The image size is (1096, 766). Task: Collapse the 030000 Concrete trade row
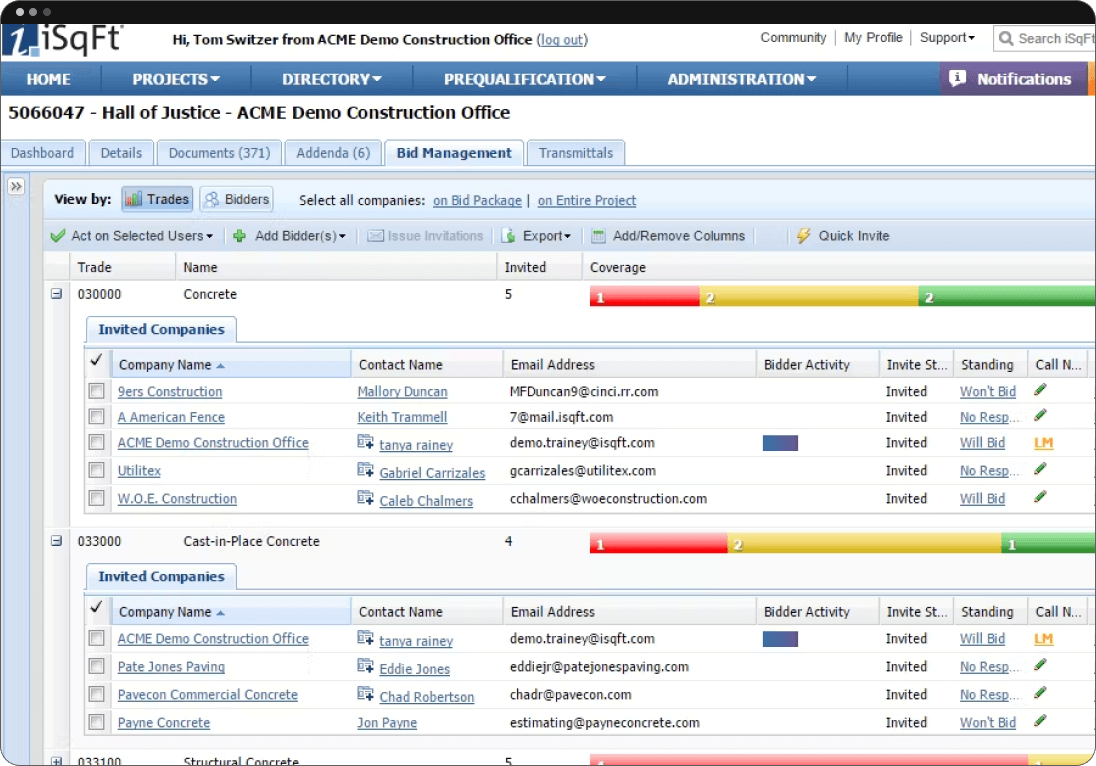(x=57, y=294)
